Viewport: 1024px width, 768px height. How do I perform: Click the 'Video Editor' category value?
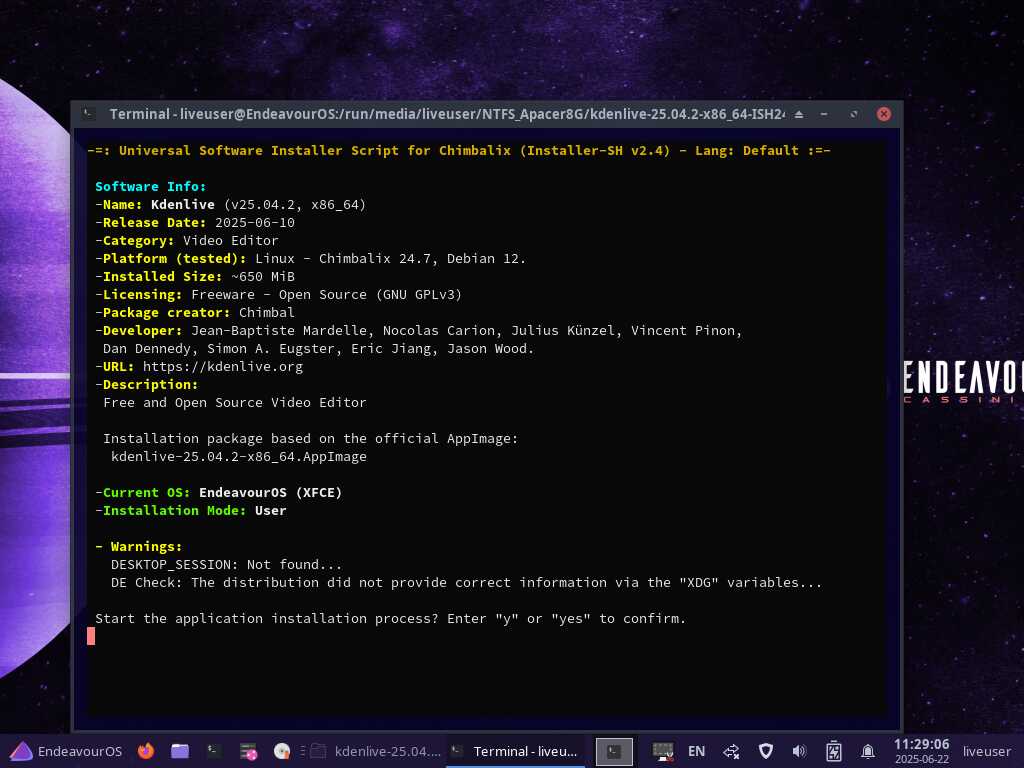(x=231, y=240)
